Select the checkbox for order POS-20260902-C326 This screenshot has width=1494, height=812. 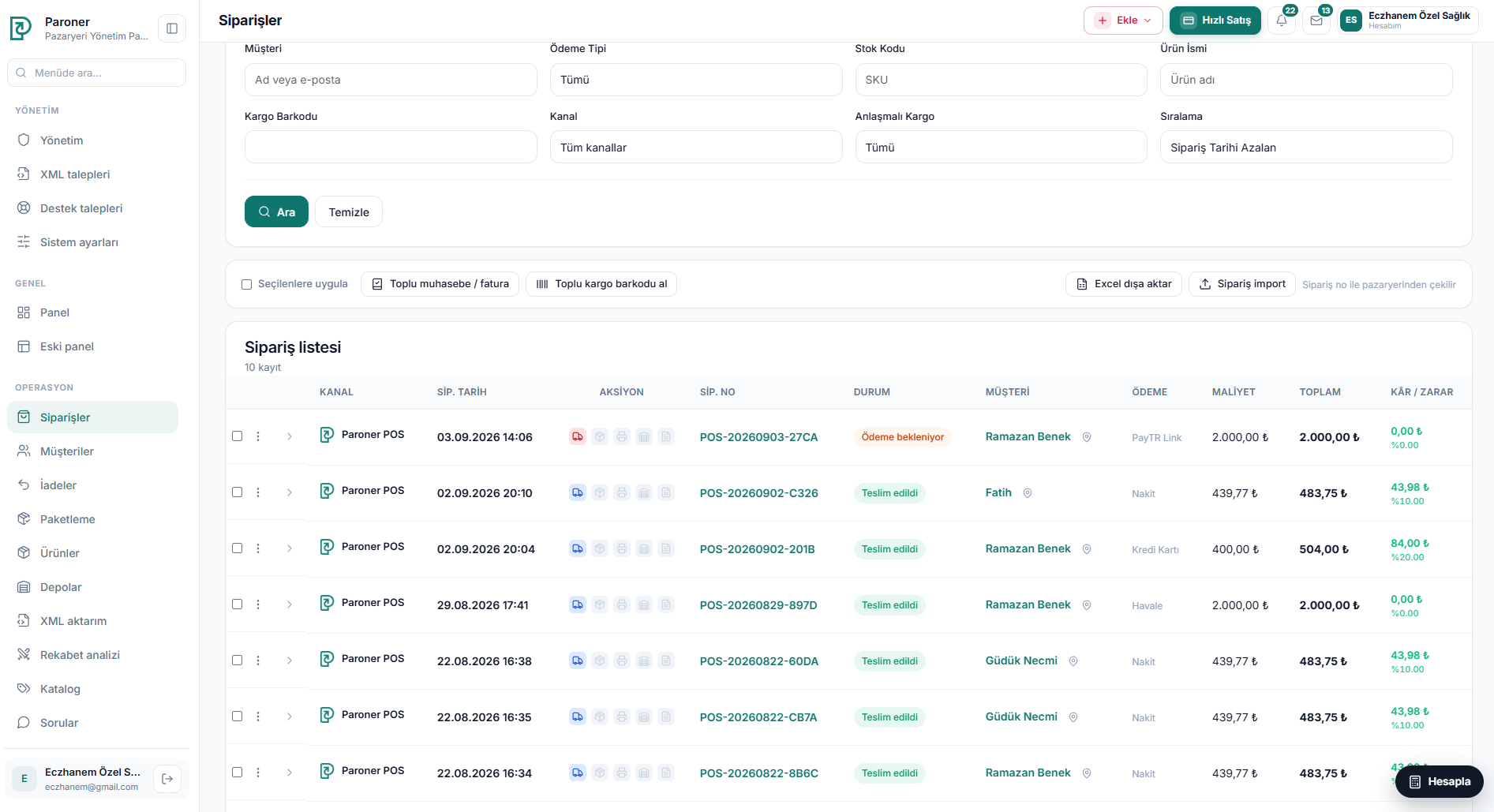click(x=237, y=492)
